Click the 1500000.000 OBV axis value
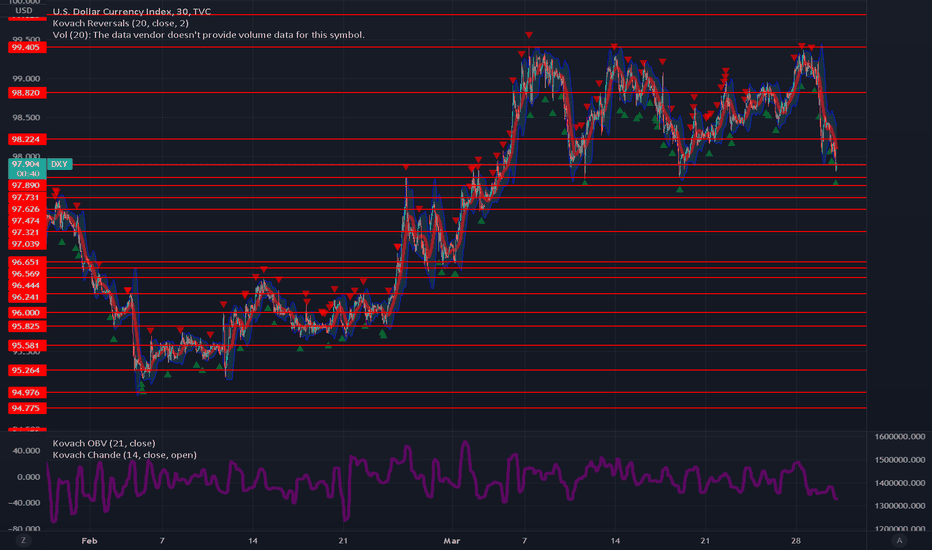Image resolution: width=932 pixels, height=550 pixels. [900, 460]
